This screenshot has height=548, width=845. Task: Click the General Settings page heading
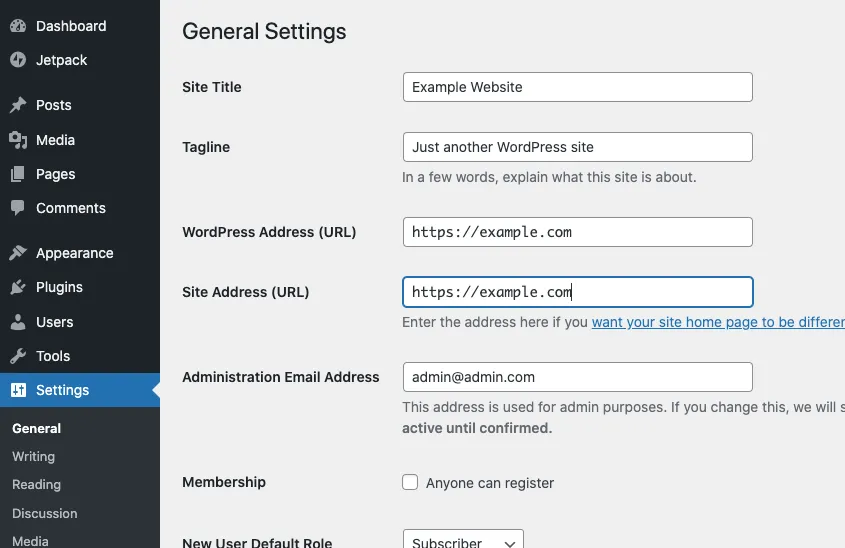click(264, 31)
